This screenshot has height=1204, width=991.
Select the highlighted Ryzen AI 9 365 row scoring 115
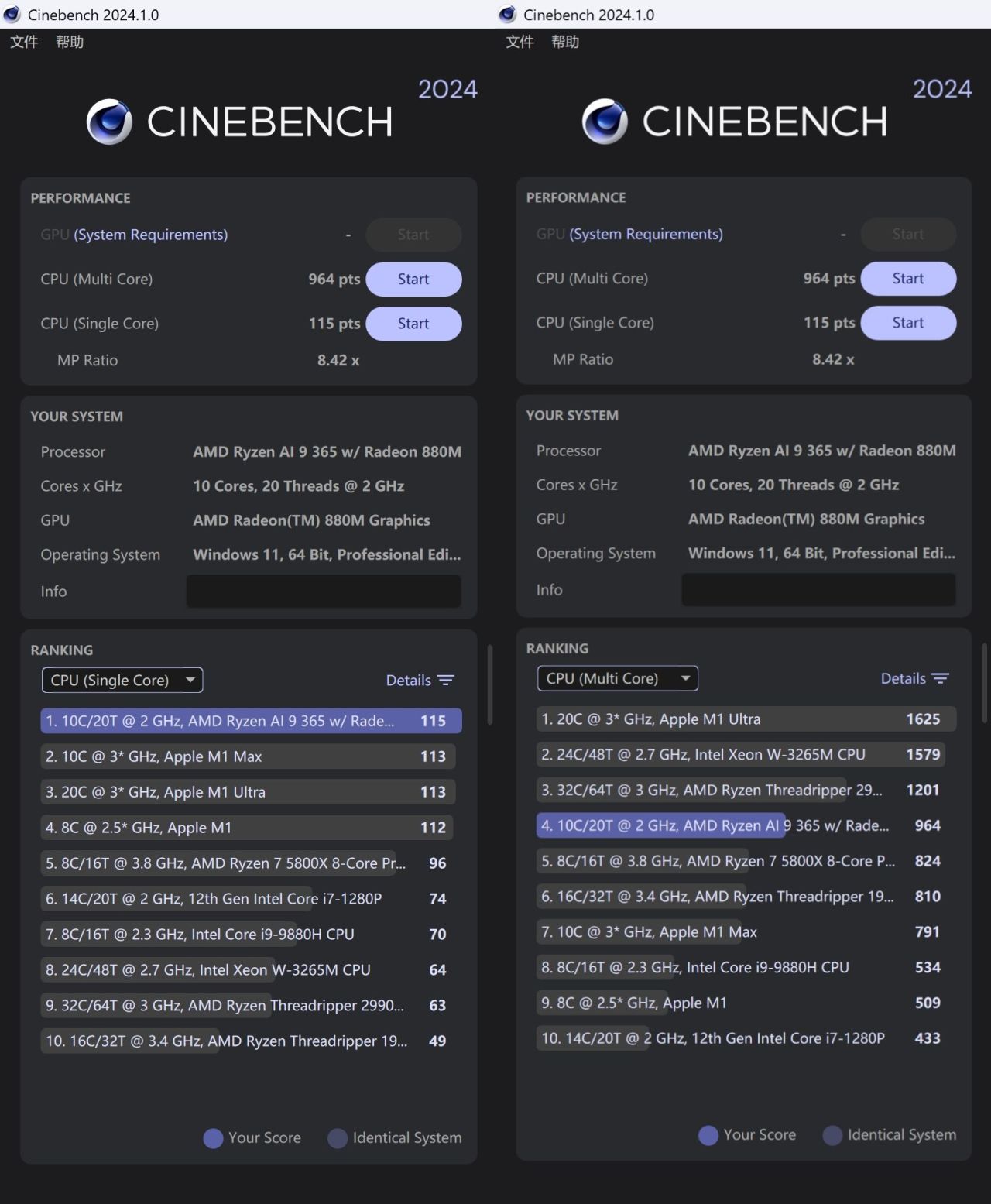[x=251, y=721]
